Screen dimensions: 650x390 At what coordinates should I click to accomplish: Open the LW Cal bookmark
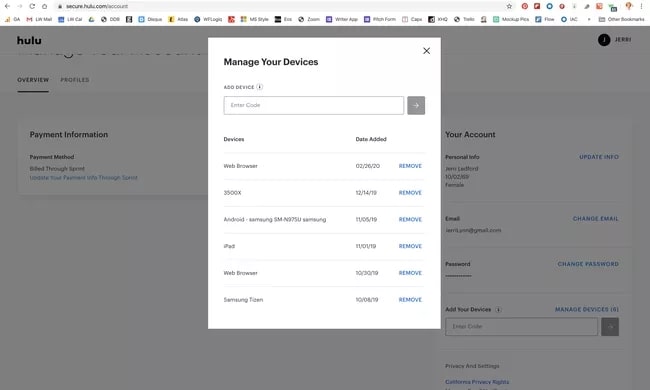tap(70, 19)
